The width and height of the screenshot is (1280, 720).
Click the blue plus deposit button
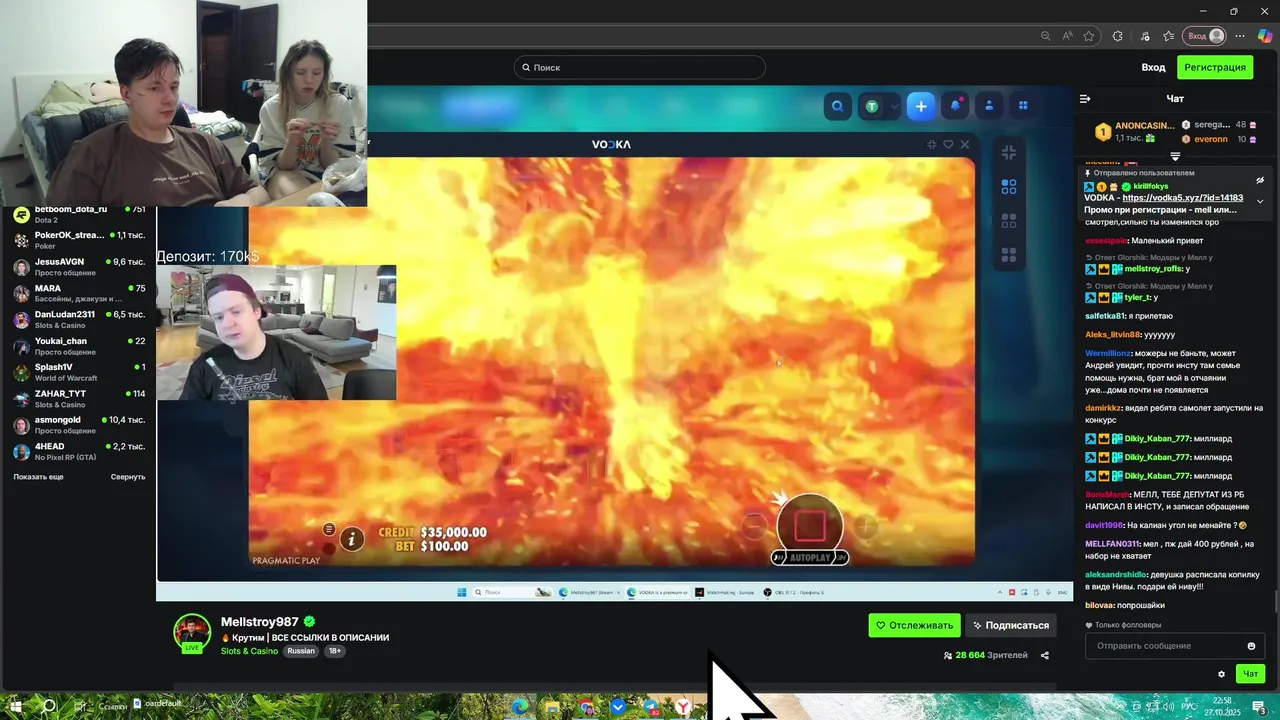coord(921,106)
